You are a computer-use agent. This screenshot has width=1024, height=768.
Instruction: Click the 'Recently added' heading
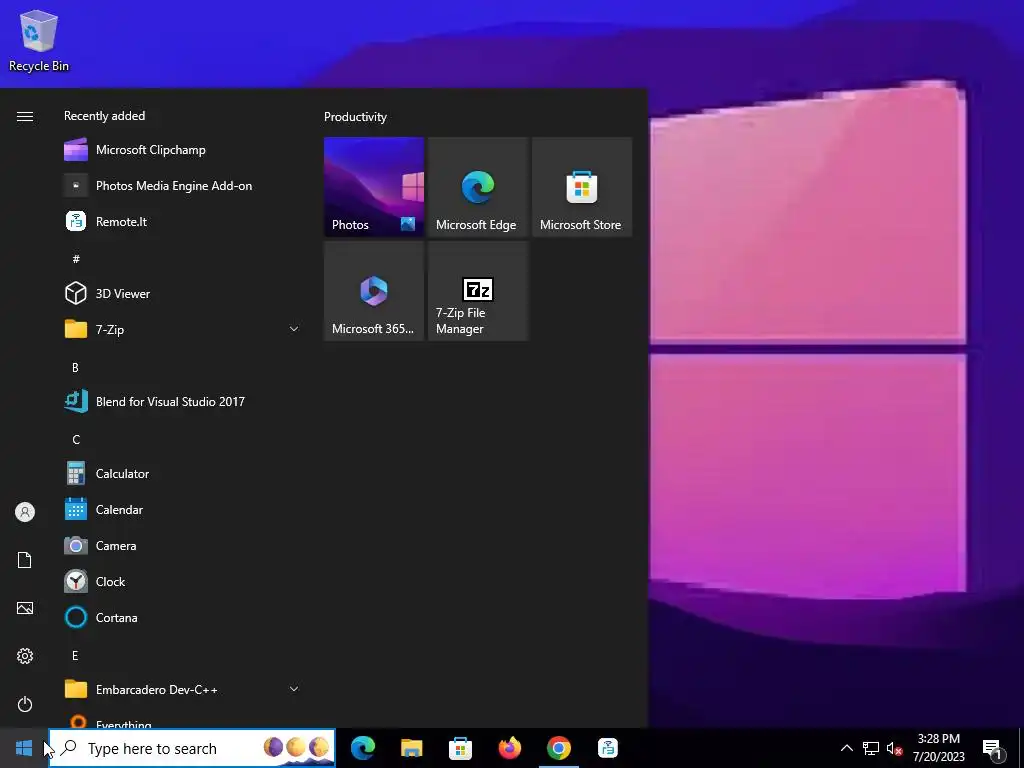point(104,116)
